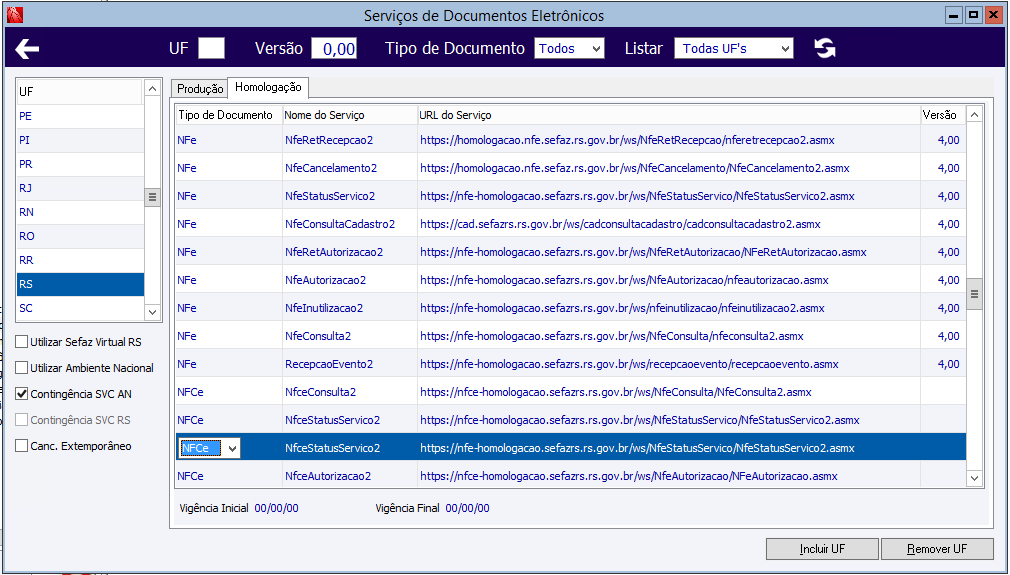Click the Remover UF button
This screenshot has width=1010, height=575.
click(937, 549)
